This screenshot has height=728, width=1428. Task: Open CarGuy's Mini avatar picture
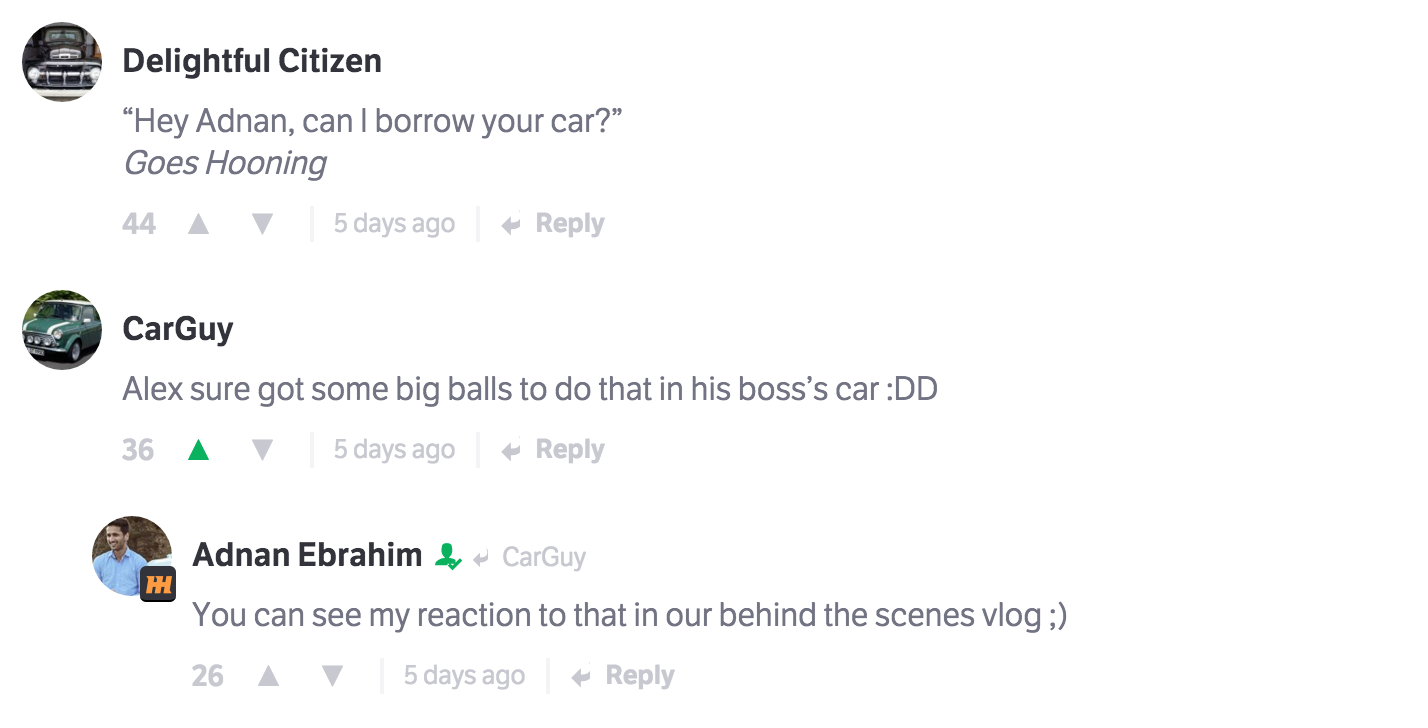62,330
